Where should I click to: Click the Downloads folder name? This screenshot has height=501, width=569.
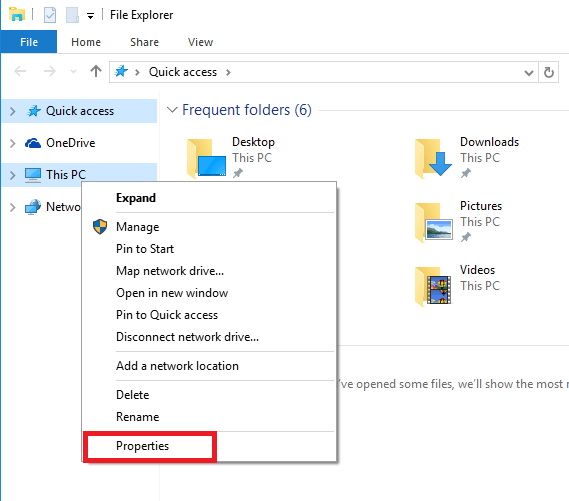click(489, 142)
